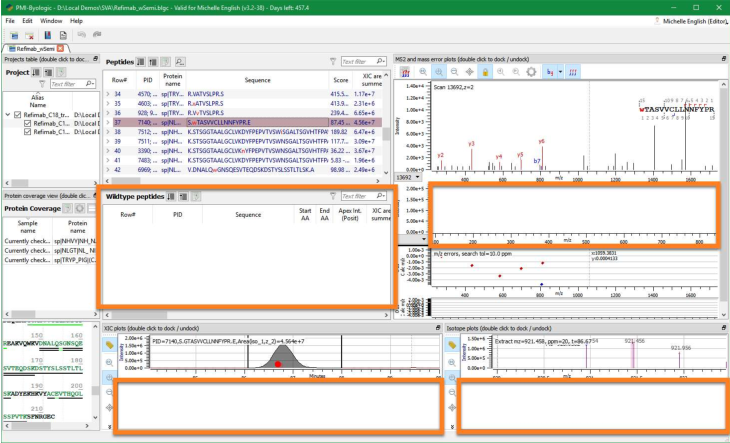
Task: Expand highlighted peptide row 37
Action: pyautogui.click(x=108, y=122)
